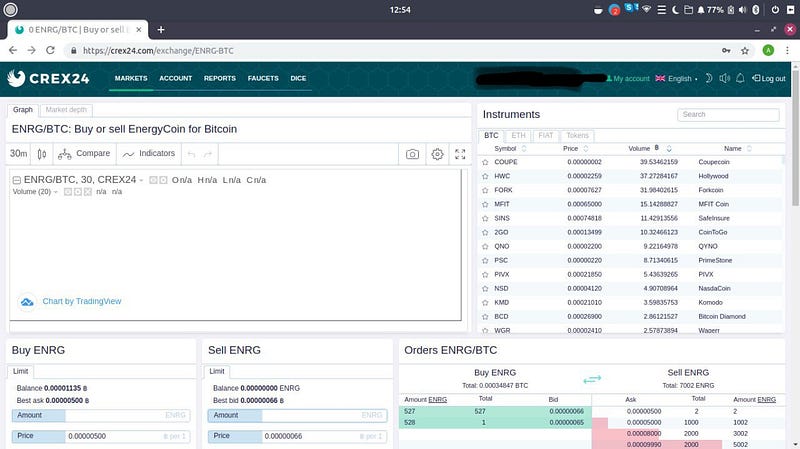Open chart settings gear

(x=437, y=154)
